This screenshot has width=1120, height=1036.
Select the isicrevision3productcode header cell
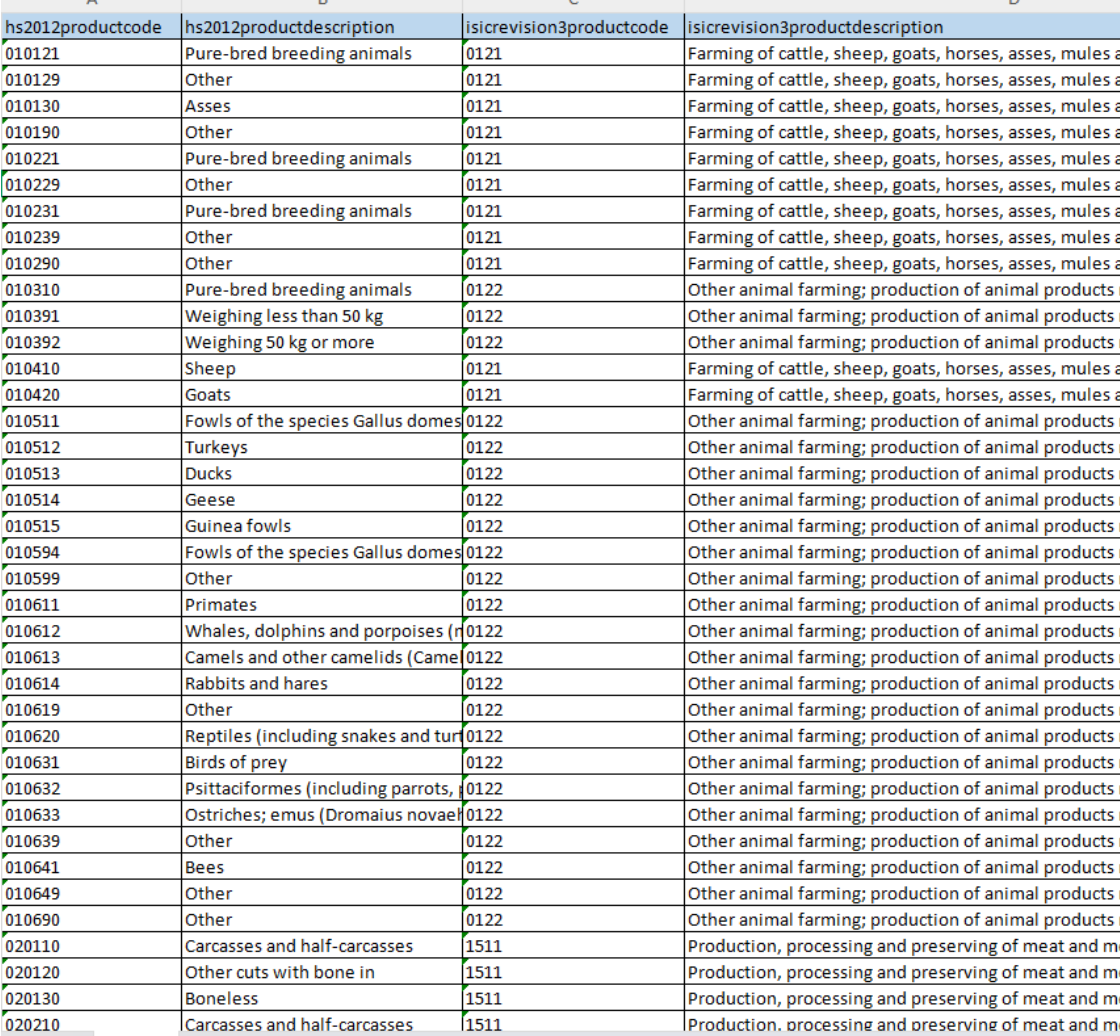click(574, 27)
